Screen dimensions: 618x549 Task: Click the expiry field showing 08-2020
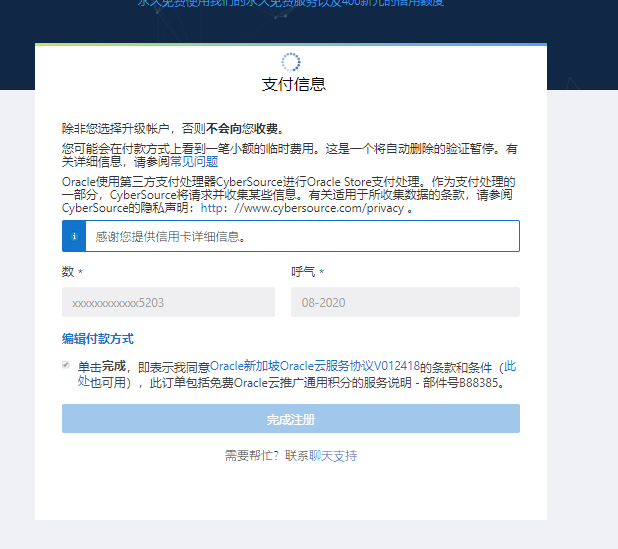[x=405, y=302]
